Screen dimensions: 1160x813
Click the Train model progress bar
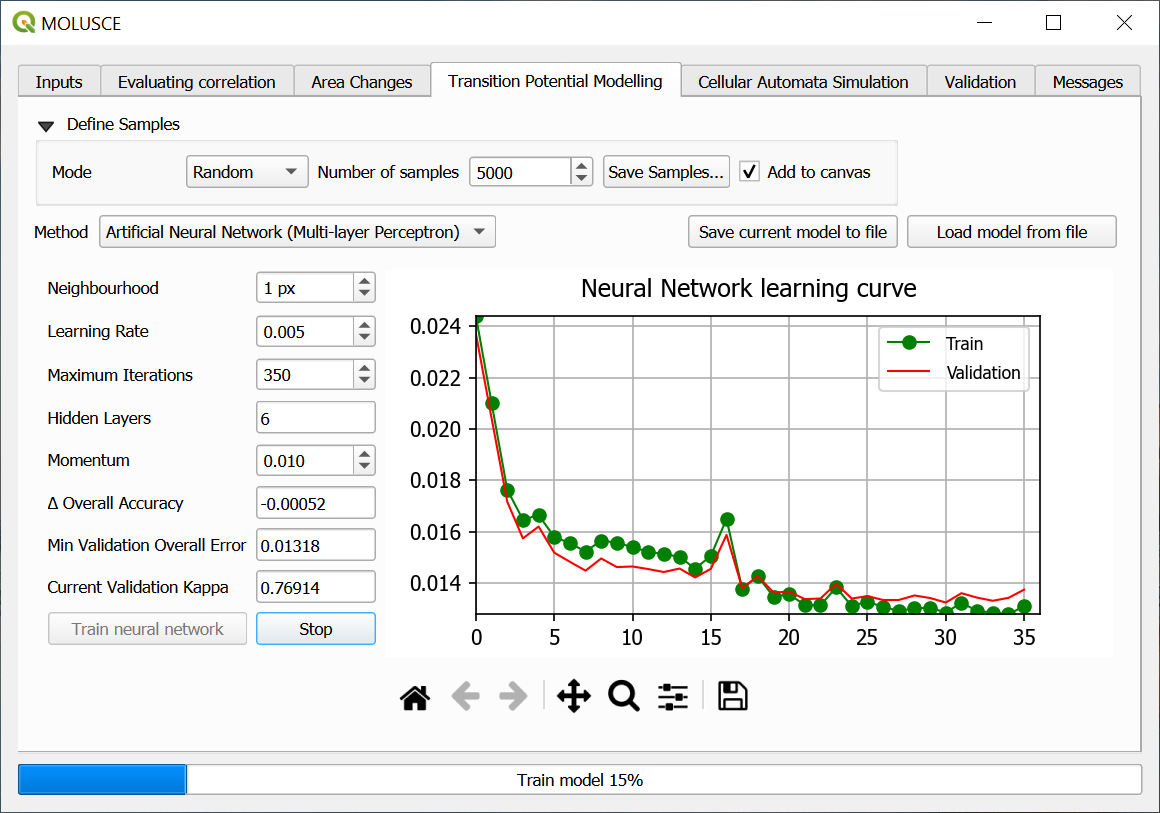click(x=580, y=780)
